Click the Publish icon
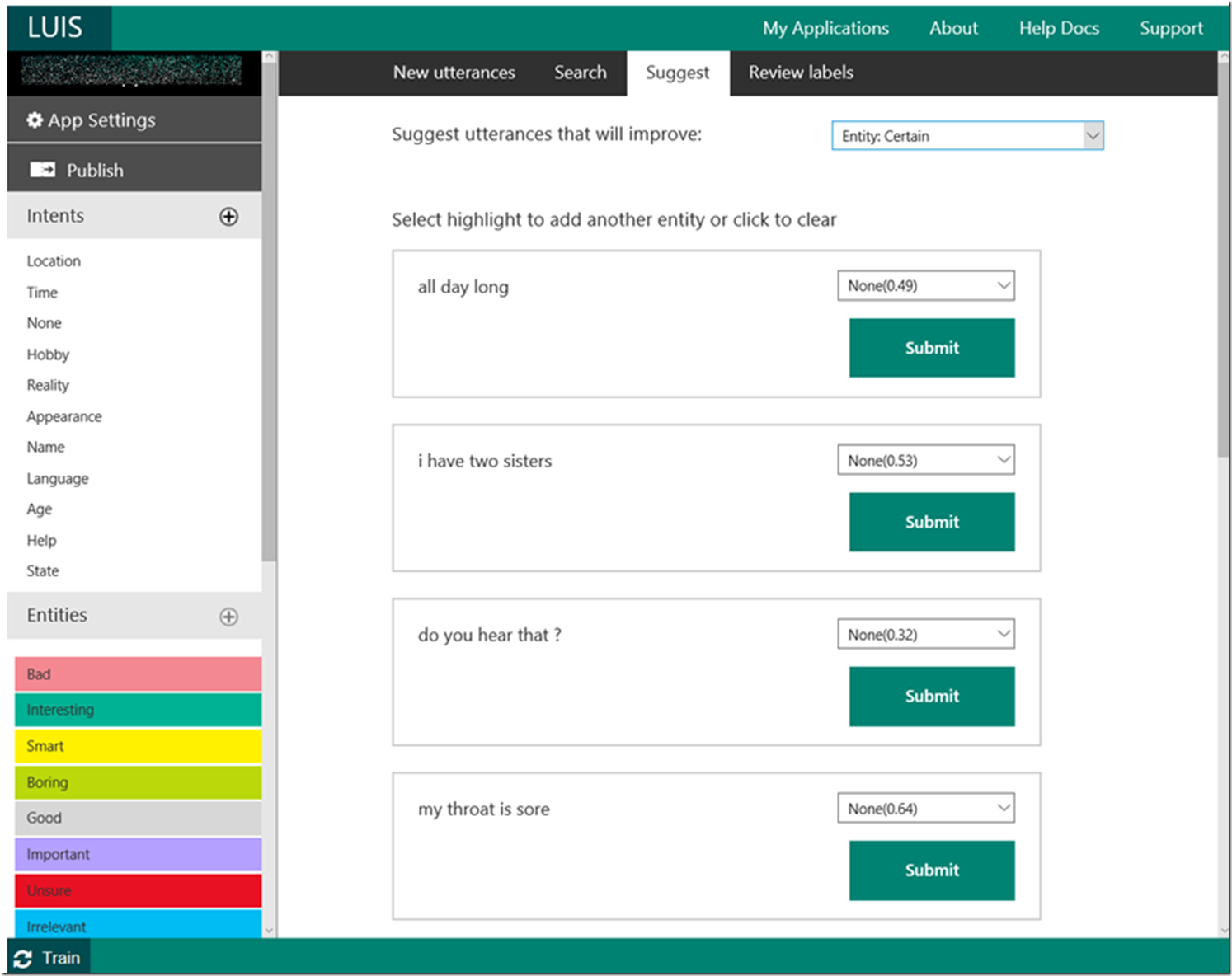Screen dimensions: 1232x976 click(x=43, y=170)
